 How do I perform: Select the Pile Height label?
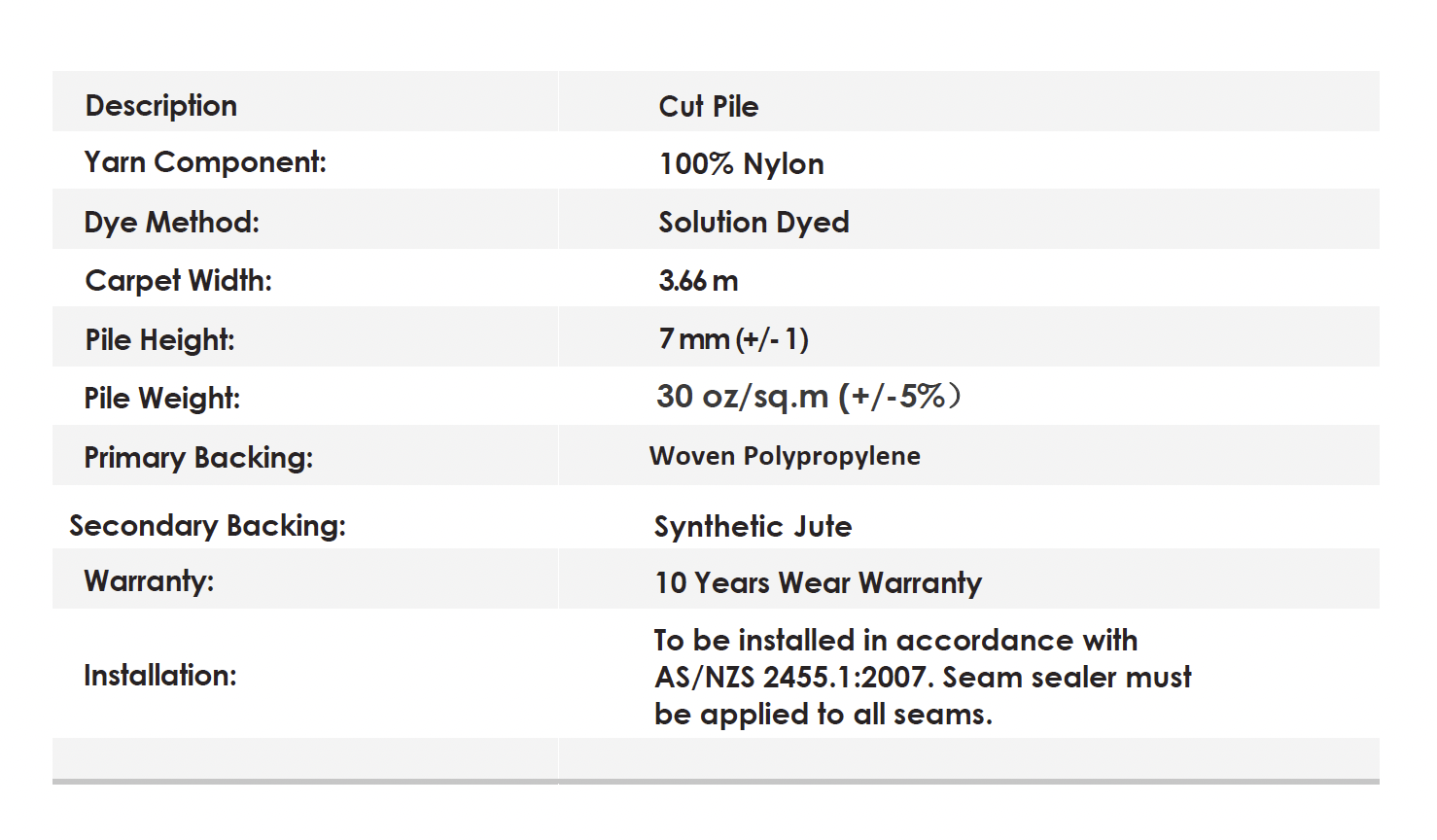160,339
